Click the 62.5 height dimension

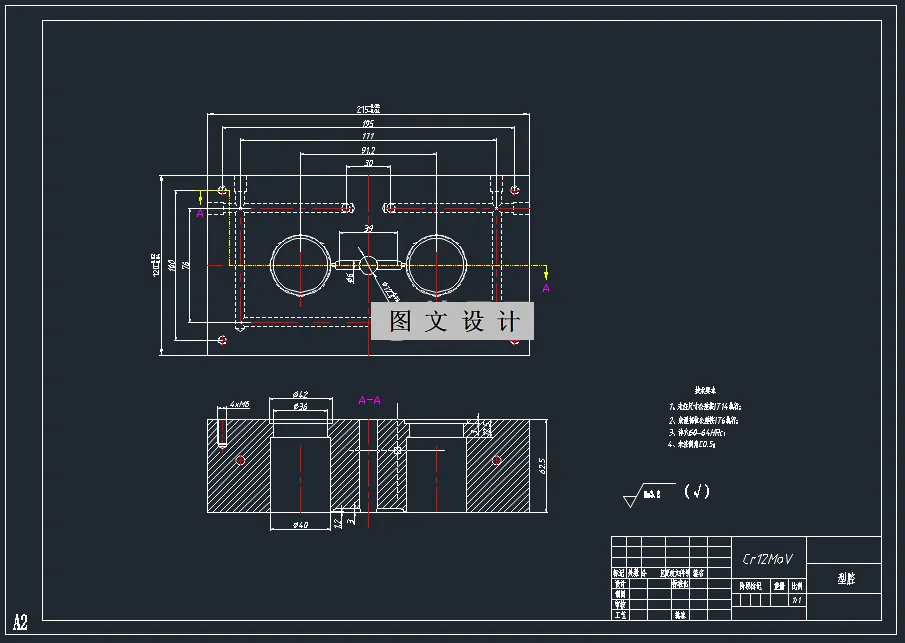pos(542,466)
